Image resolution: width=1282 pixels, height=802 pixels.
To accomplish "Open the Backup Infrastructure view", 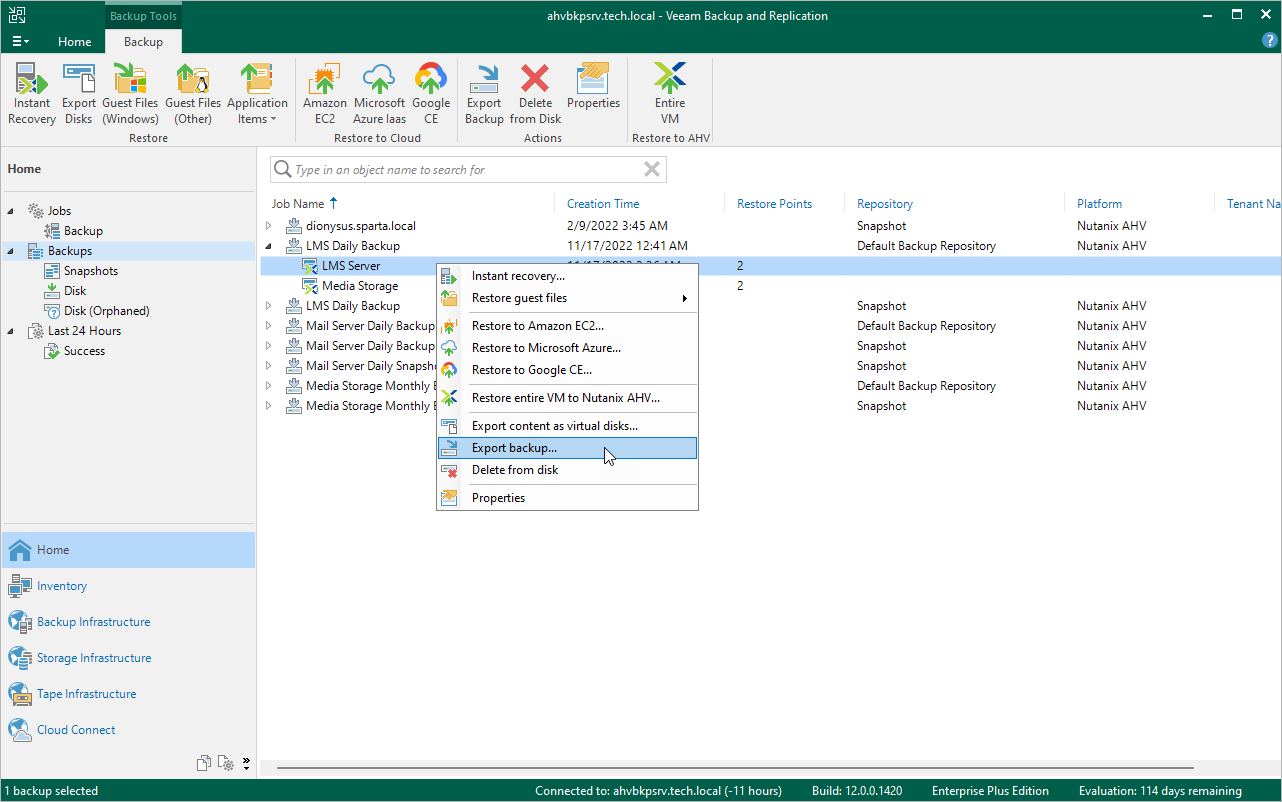I will pos(93,622).
